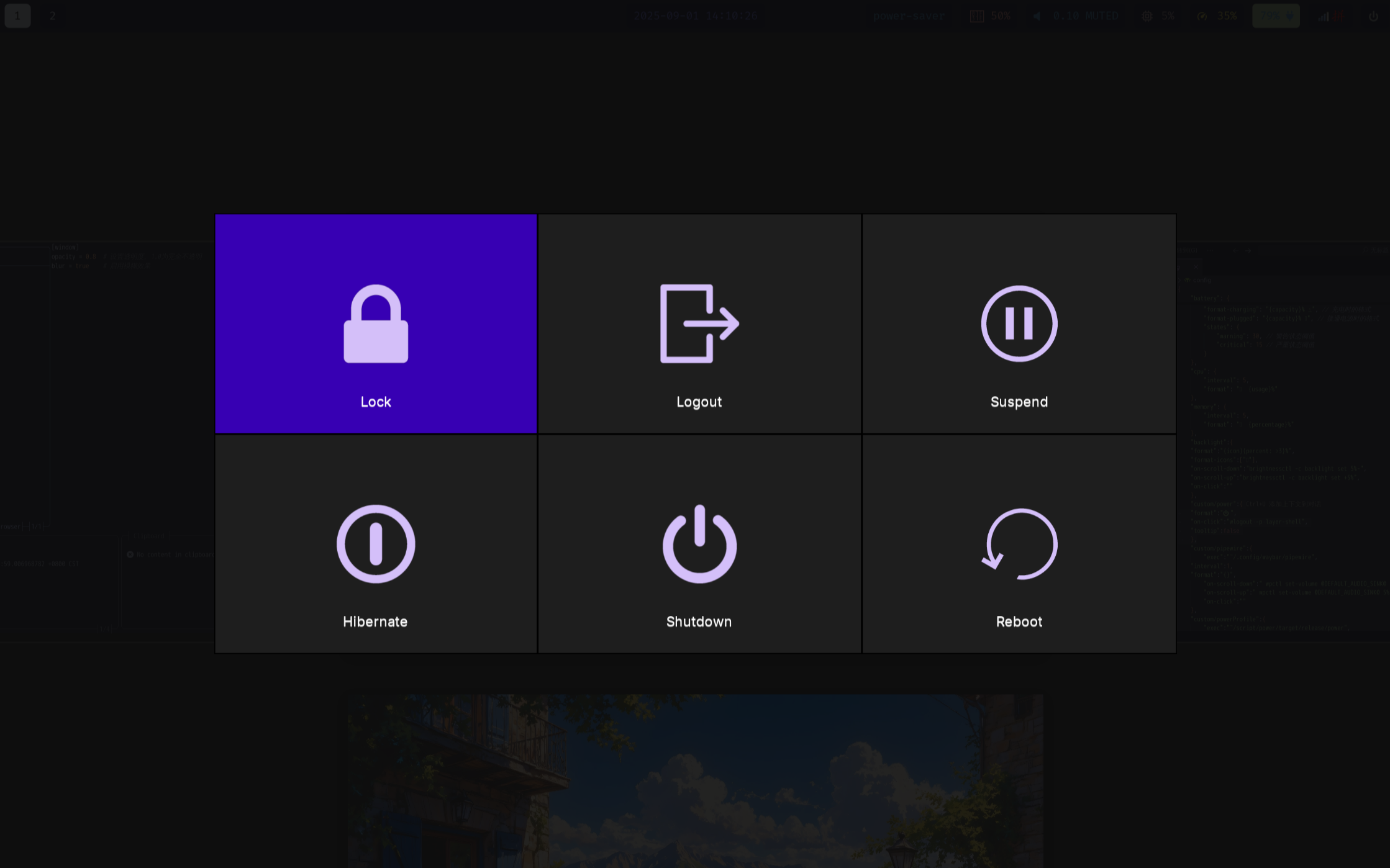The height and width of the screenshot is (868, 1390).
Task: Click the Suspend pause-circle icon
Action: (x=1019, y=323)
